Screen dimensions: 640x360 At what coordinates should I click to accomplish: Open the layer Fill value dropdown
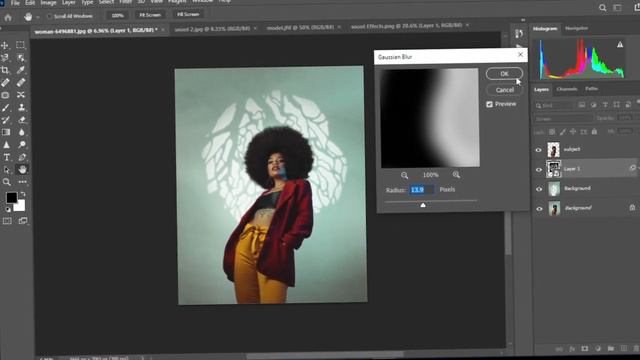[624, 131]
